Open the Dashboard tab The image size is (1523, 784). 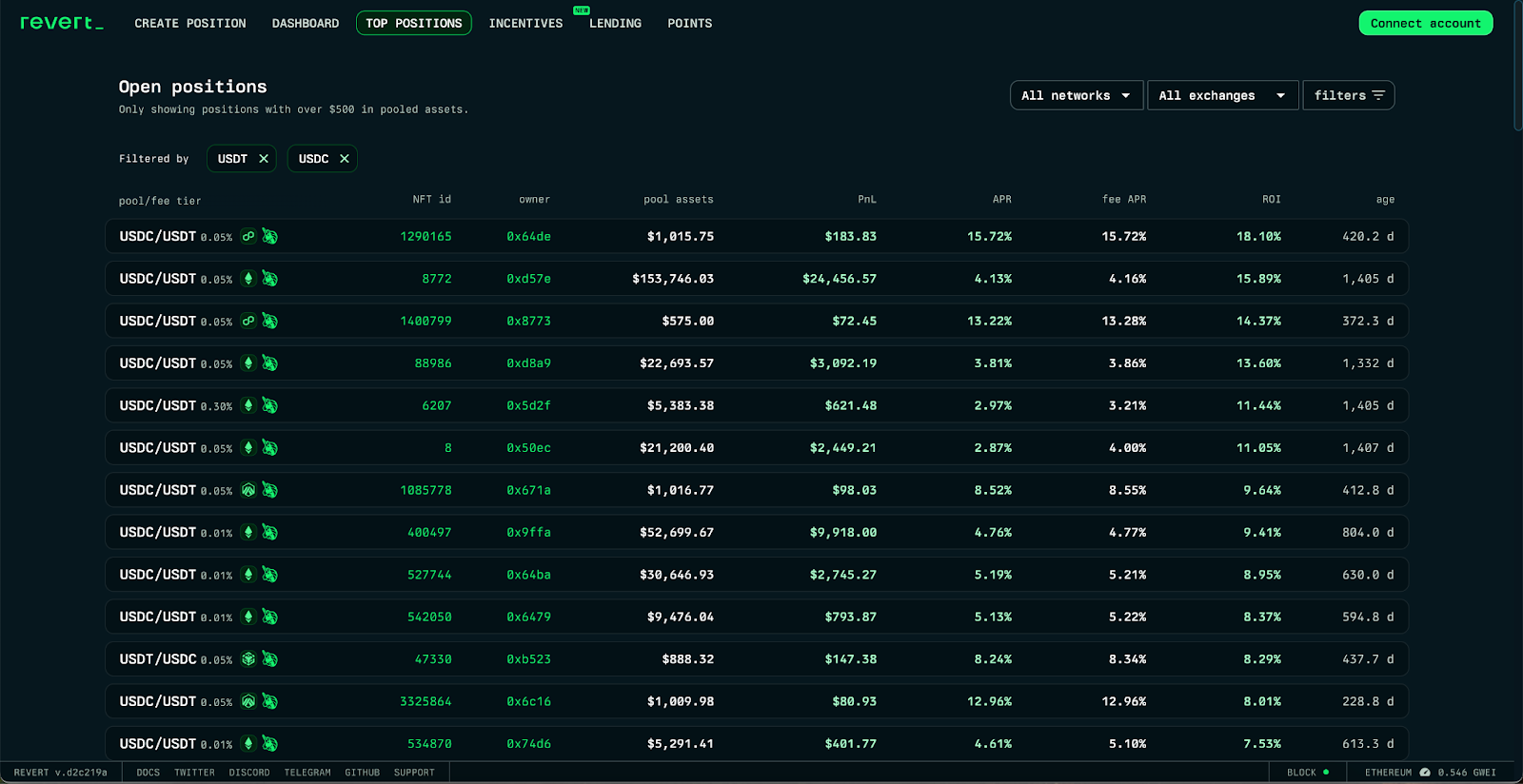306,23
